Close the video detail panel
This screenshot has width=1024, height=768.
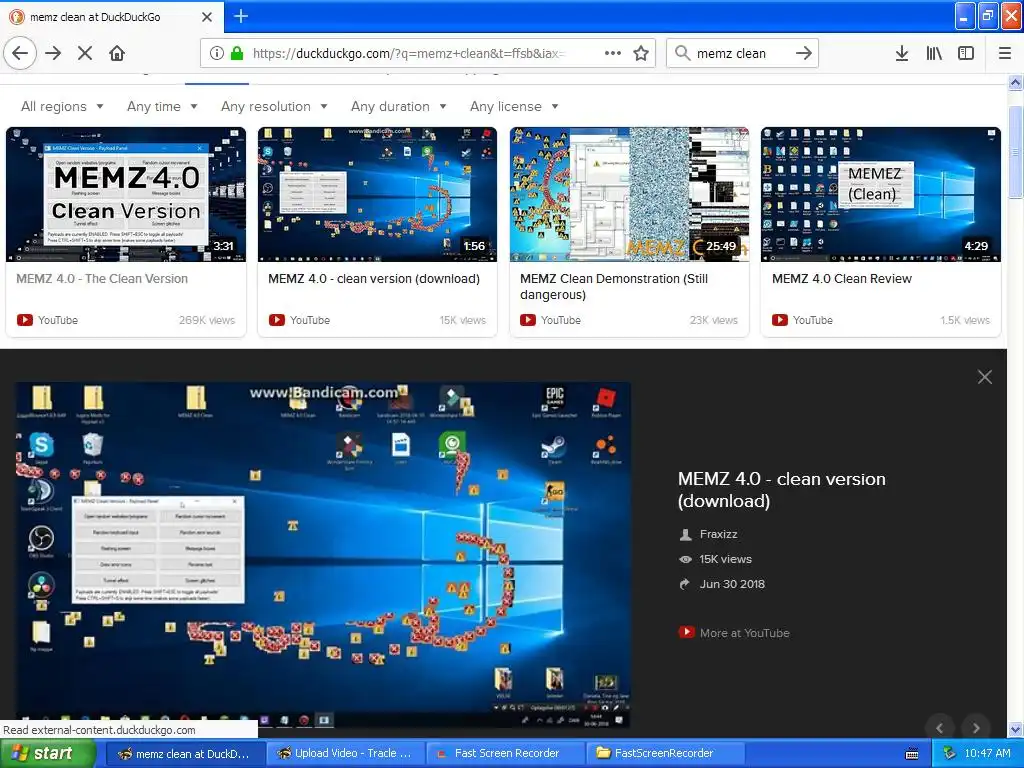[985, 377]
